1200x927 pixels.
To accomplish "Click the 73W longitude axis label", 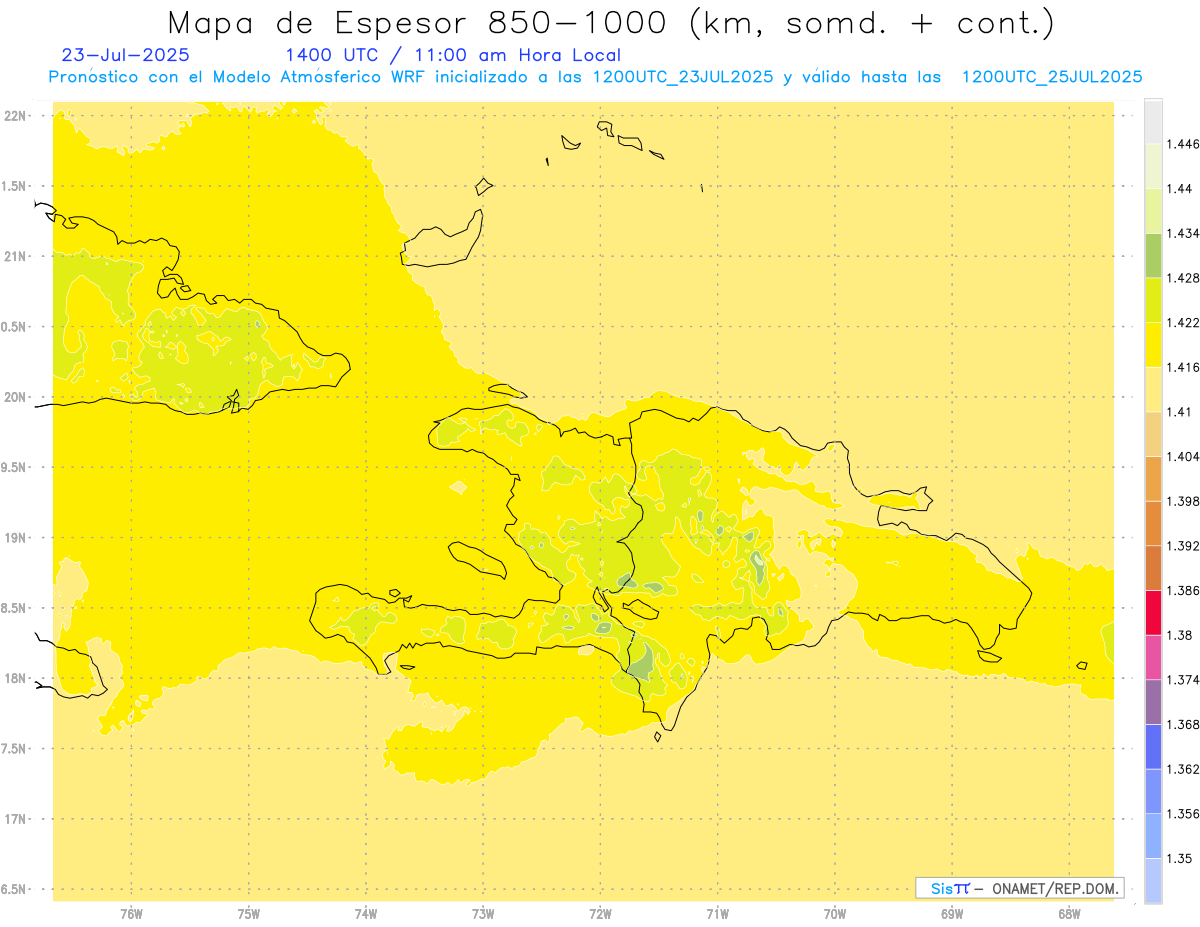I will (483, 913).
